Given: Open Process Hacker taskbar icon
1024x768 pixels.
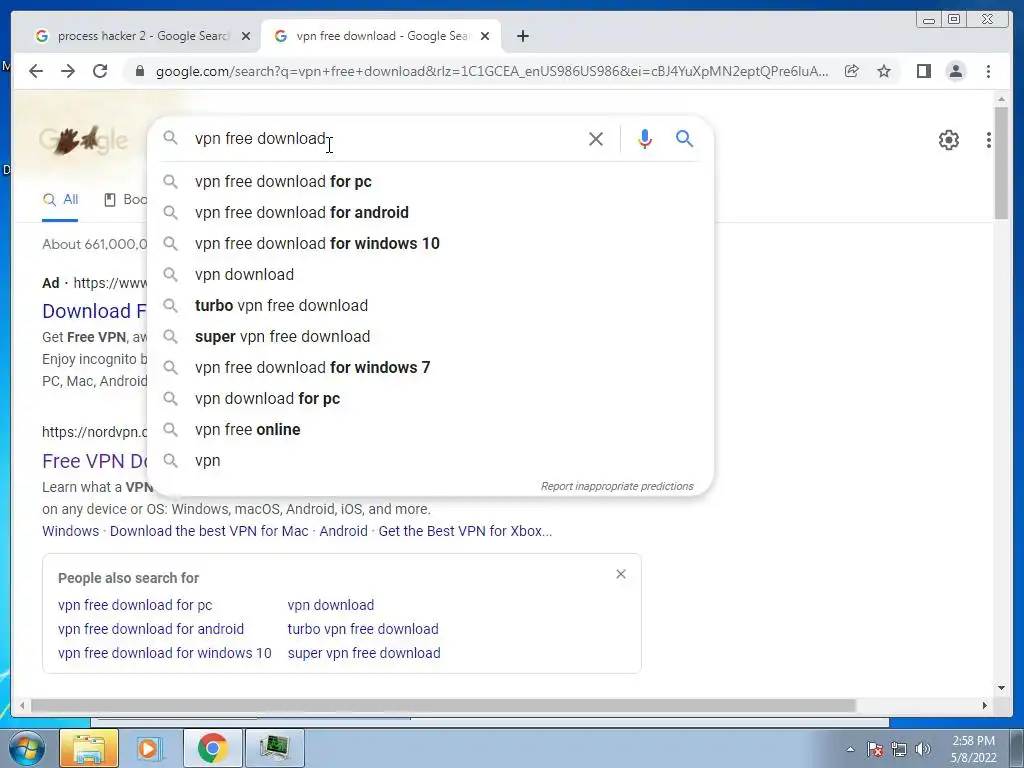Looking at the screenshot, I should tap(274, 748).
